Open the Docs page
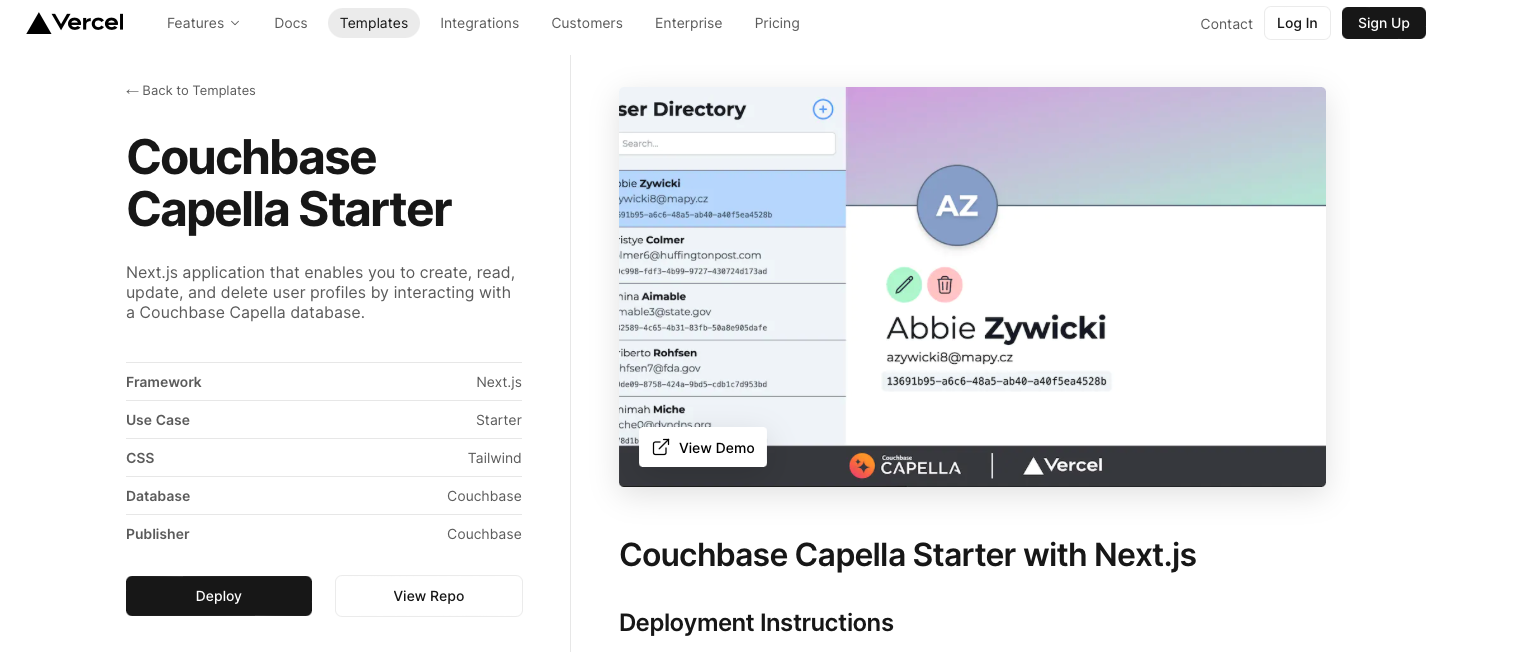Viewport: 1517px width, 652px height. point(291,23)
